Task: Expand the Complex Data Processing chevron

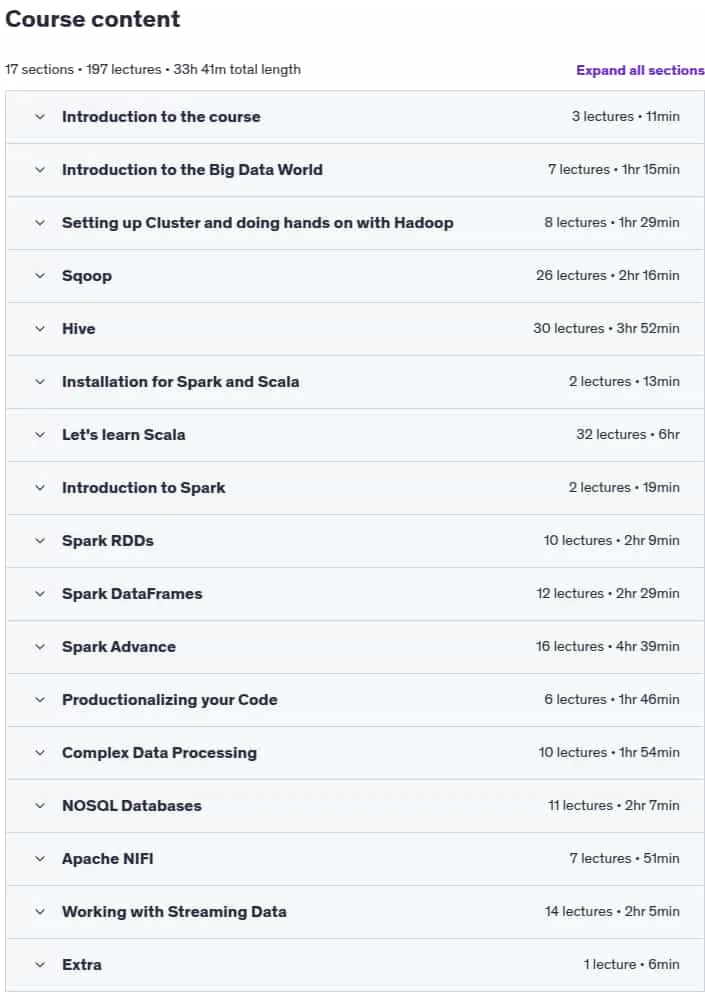Action: [x=40, y=753]
